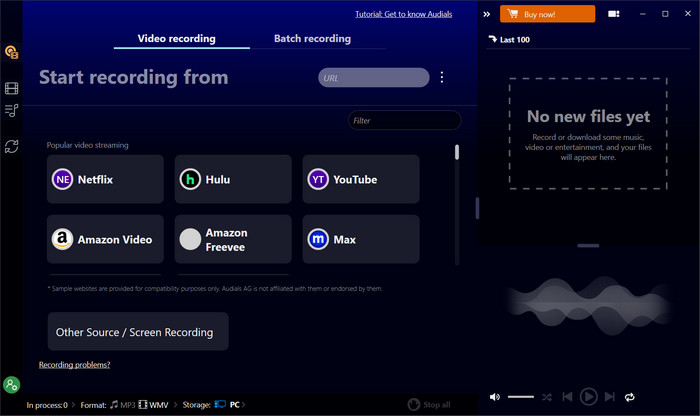
Task: Open the Recording problems? link
Action: pos(75,365)
